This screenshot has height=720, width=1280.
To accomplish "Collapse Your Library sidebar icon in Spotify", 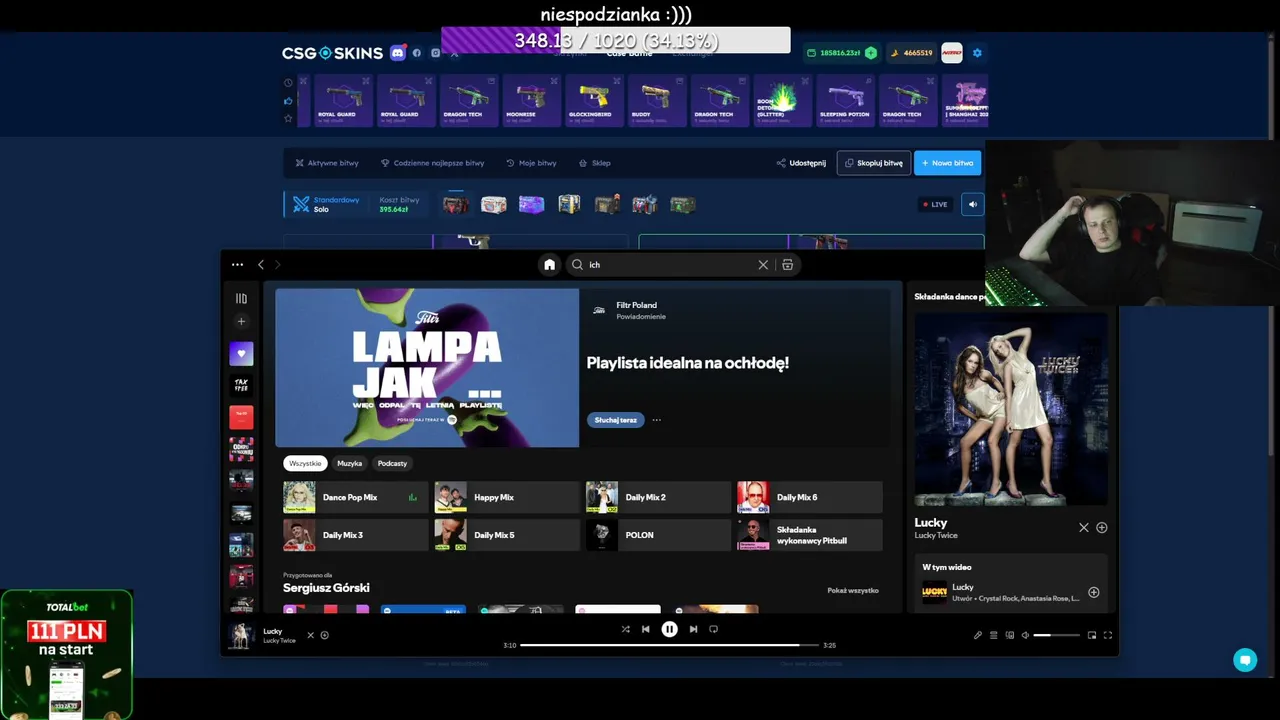I will click(x=241, y=298).
